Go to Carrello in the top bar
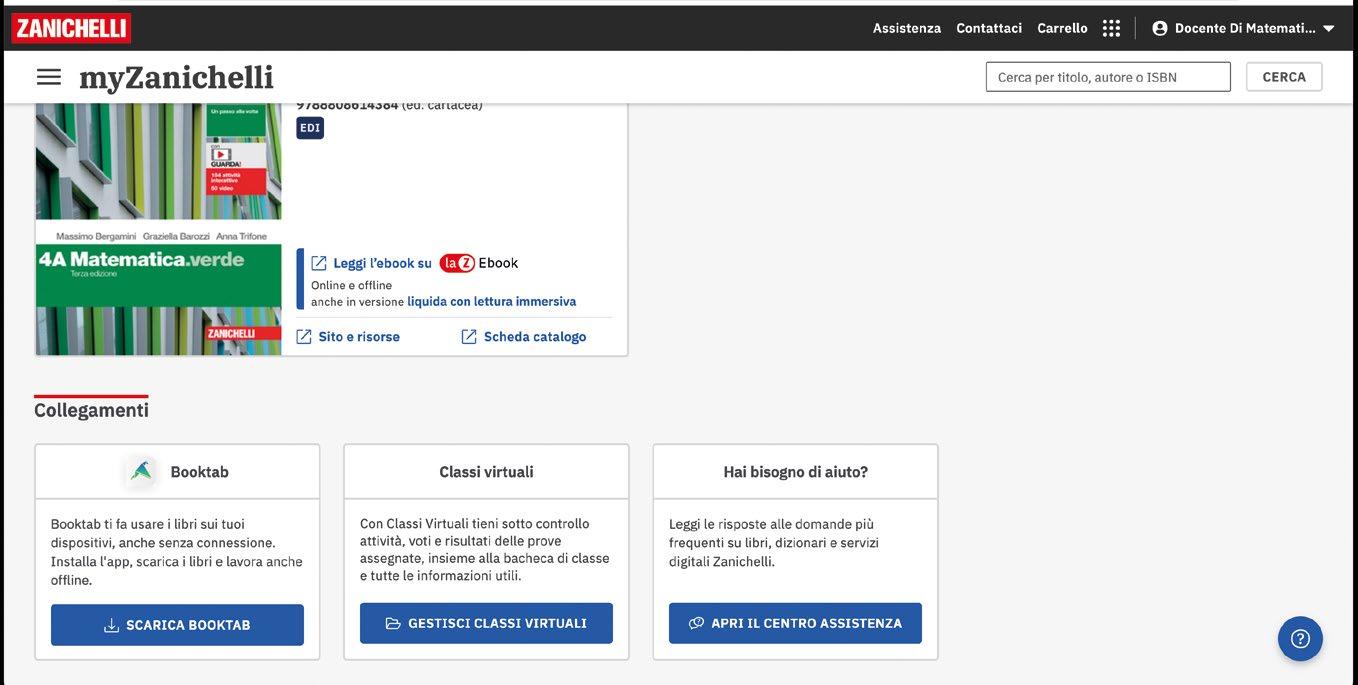1358x685 pixels. pyautogui.click(x=1062, y=28)
